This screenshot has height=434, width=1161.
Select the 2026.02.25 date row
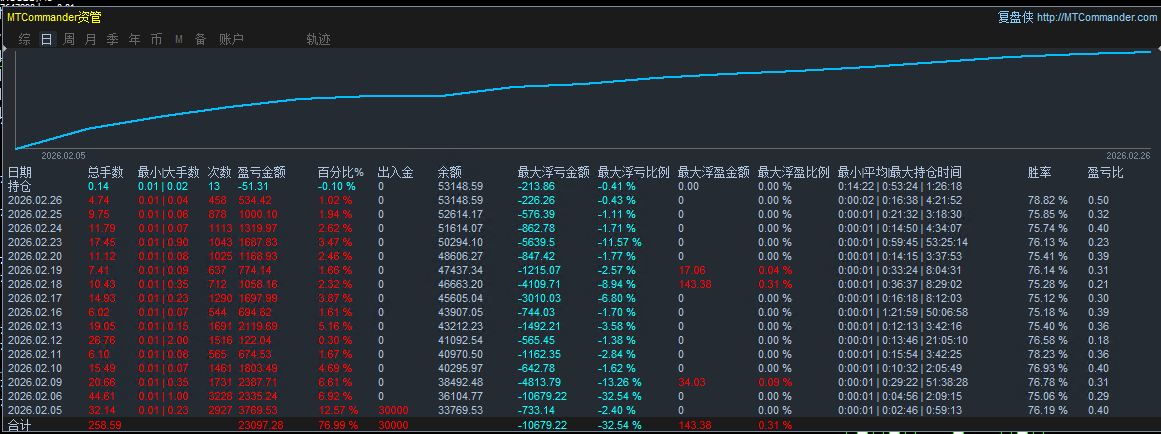(35, 214)
